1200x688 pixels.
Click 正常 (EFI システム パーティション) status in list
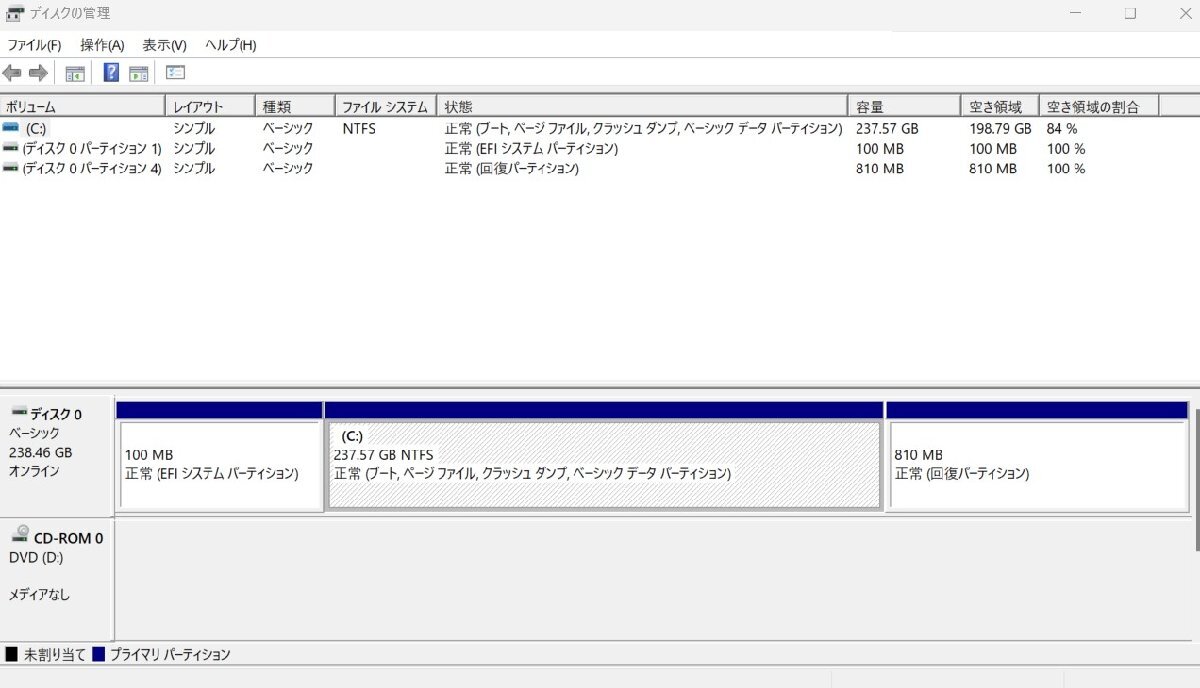click(x=531, y=149)
